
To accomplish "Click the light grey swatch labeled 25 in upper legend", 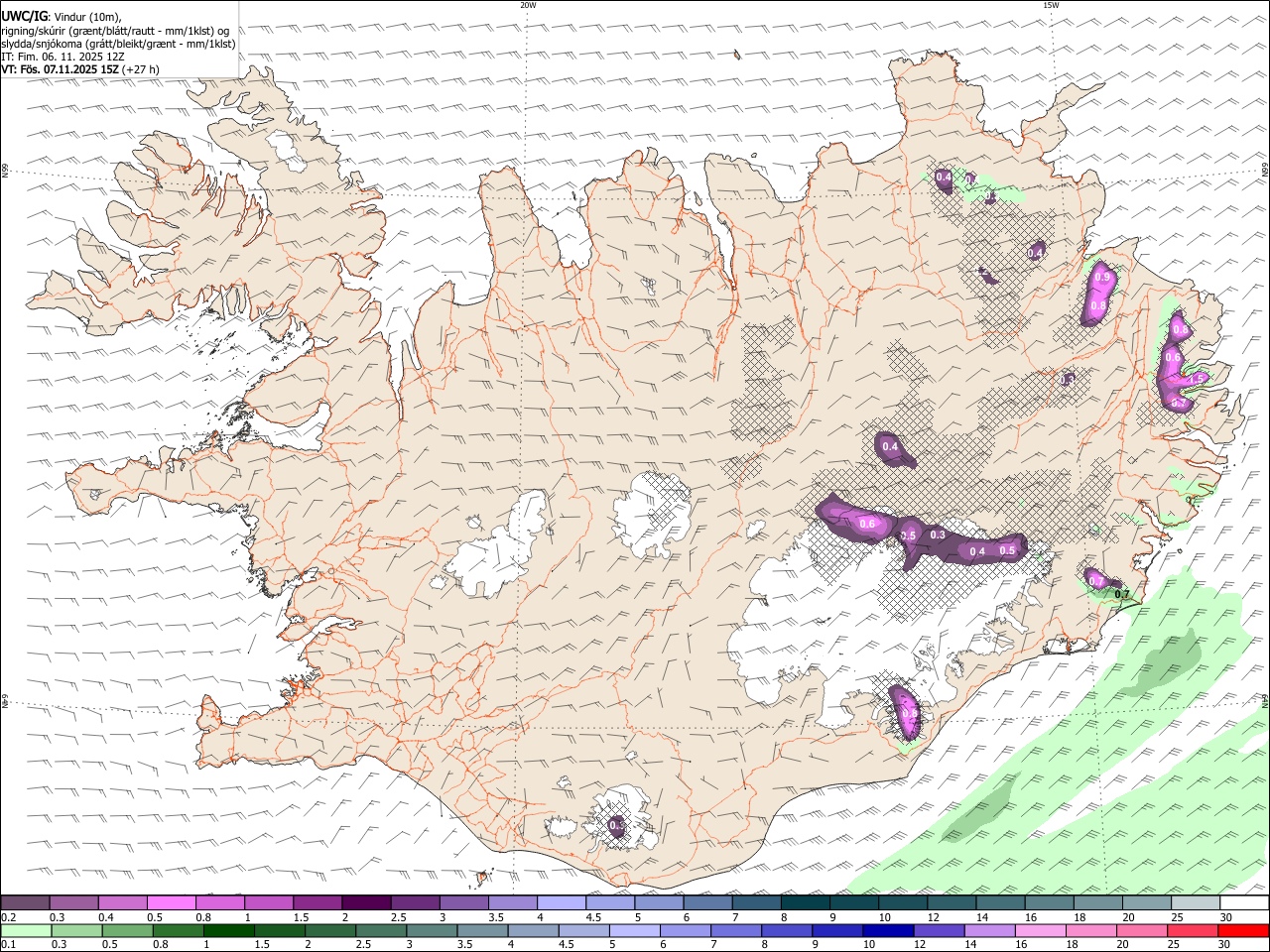I will 1195,902.
